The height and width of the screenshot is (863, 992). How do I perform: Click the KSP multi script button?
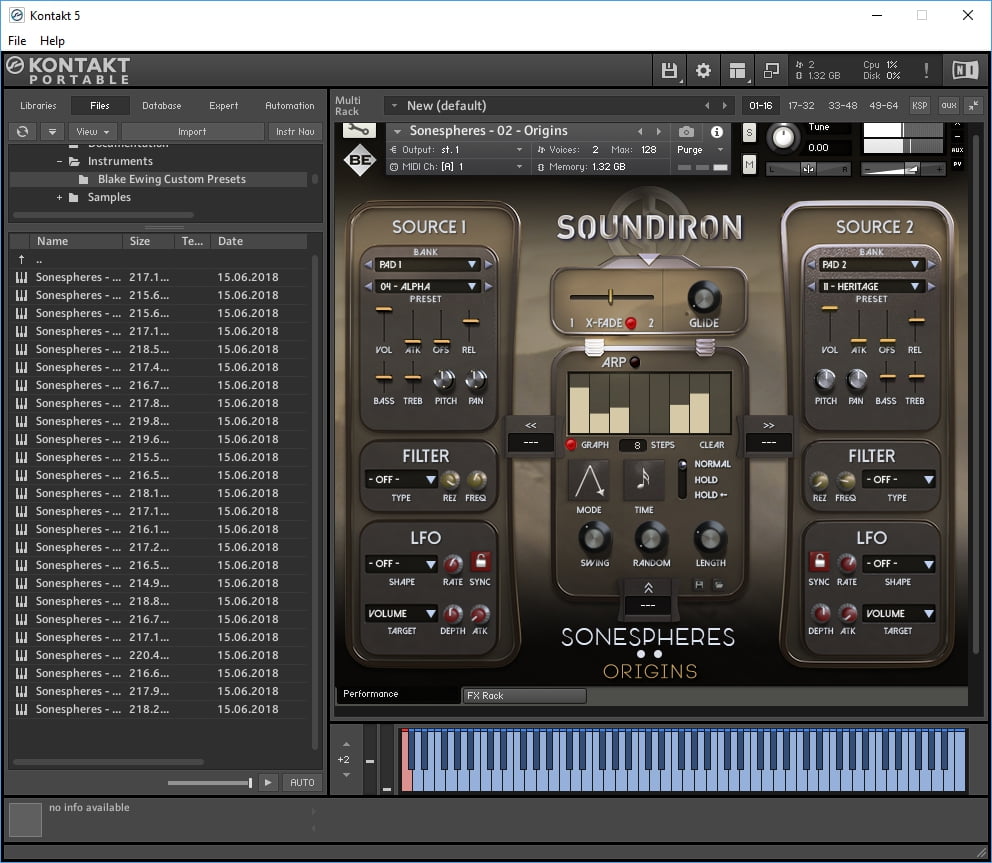tap(919, 106)
